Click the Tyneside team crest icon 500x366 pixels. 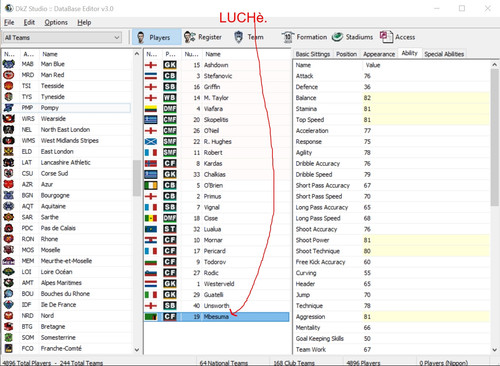[9, 97]
